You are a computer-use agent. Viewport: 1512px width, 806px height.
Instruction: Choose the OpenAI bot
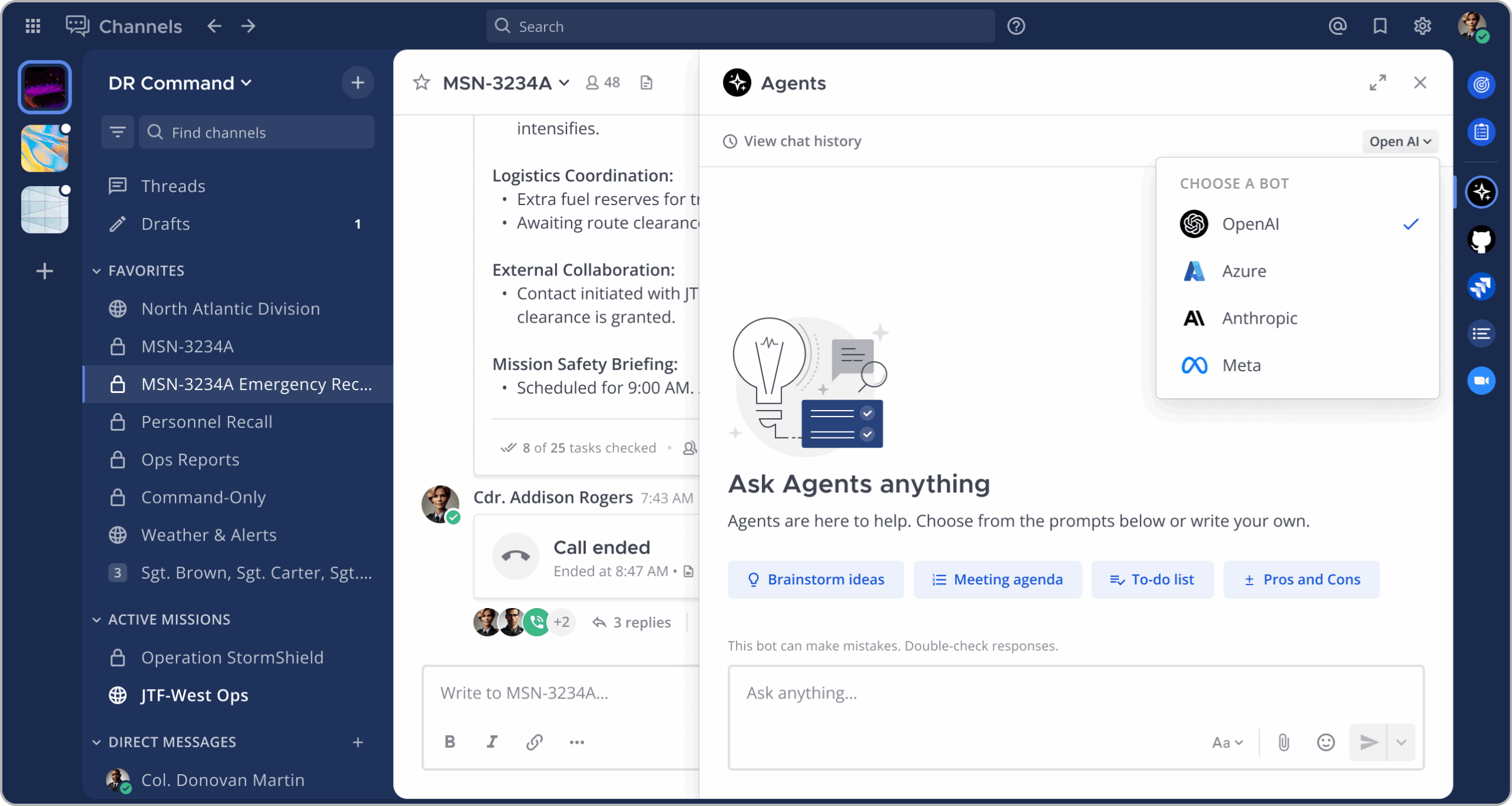[1298, 224]
